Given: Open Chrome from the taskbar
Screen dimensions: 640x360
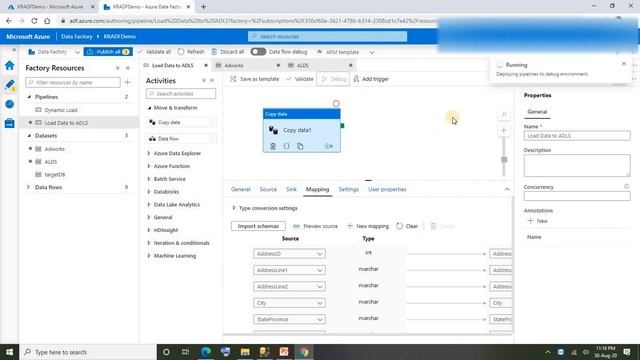Looking at the screenshot, I should click(x=304, y=352).
